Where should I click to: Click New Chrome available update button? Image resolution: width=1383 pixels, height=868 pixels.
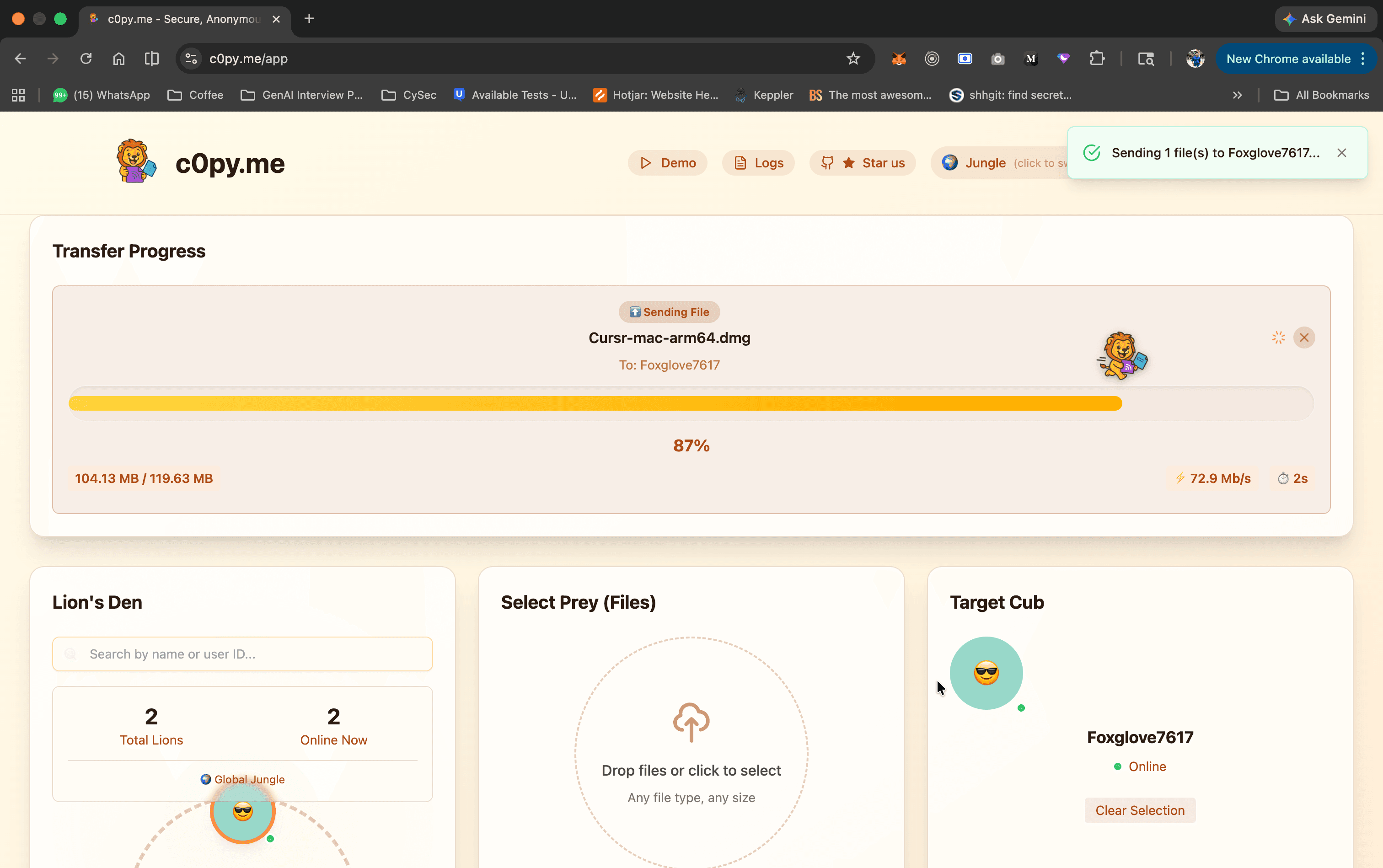coord(1288,59)
